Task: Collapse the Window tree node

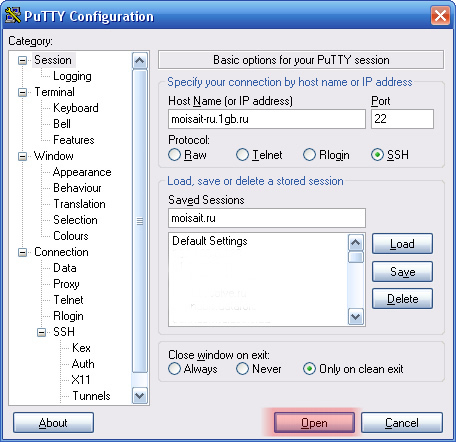Action: coord(22,156)
